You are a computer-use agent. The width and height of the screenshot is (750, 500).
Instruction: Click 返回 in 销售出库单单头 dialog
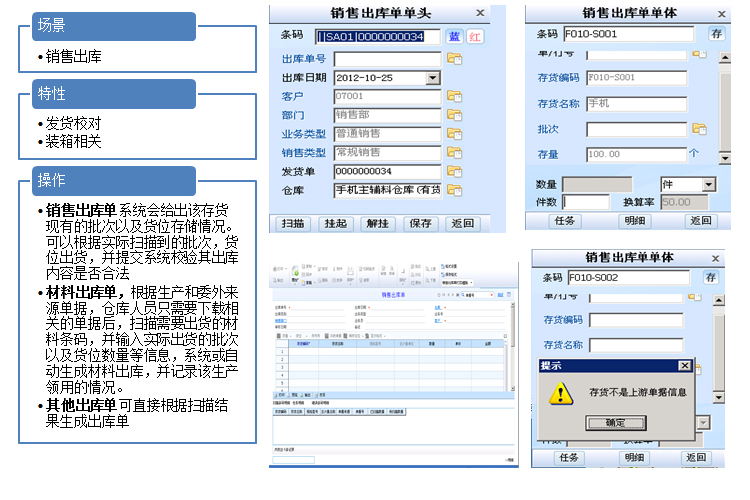click(462, 223)
